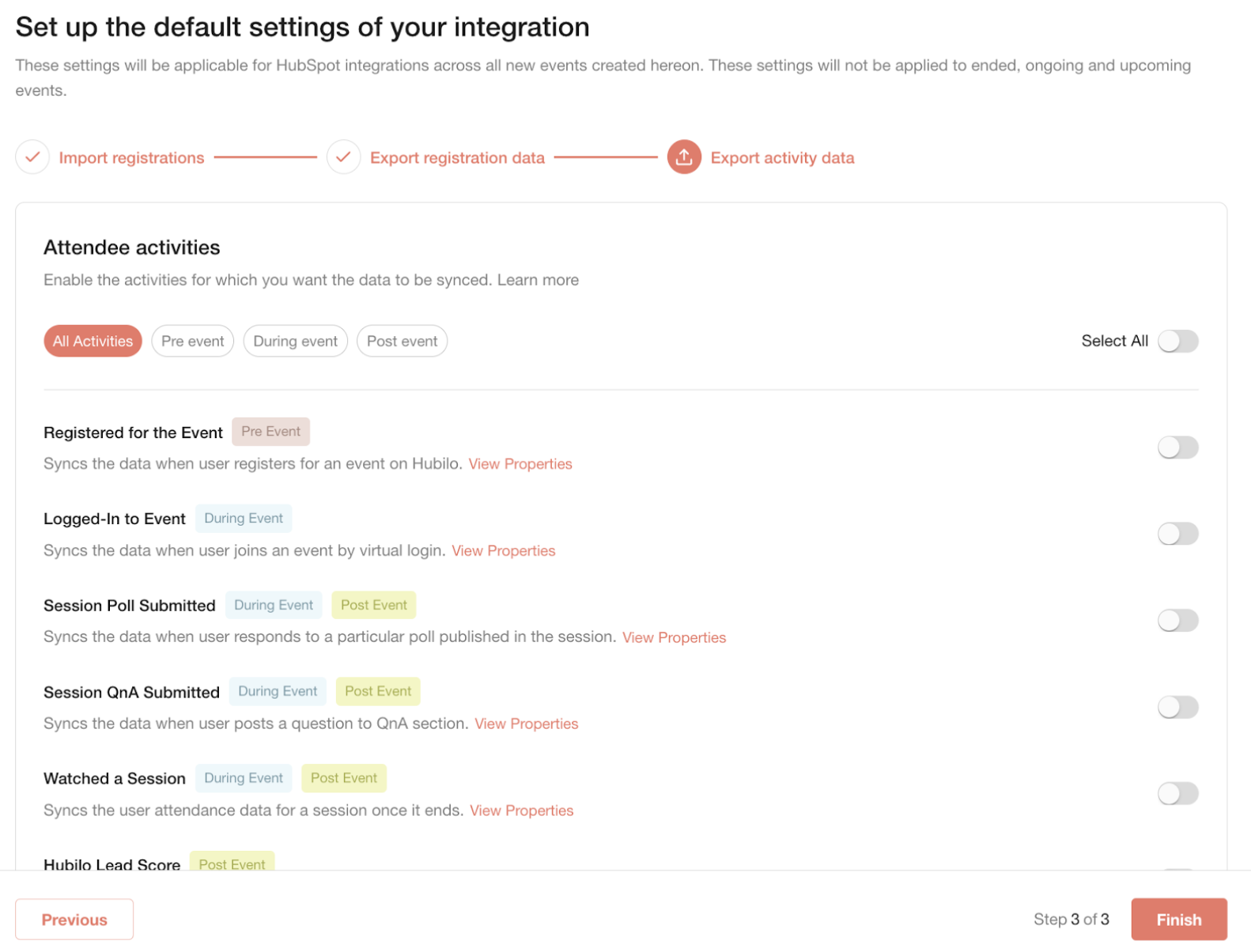The height and width of the screenshot is (952, 1251).
Task: Turn on Session Poll Submitted toggle
Action: (1177, 621)
